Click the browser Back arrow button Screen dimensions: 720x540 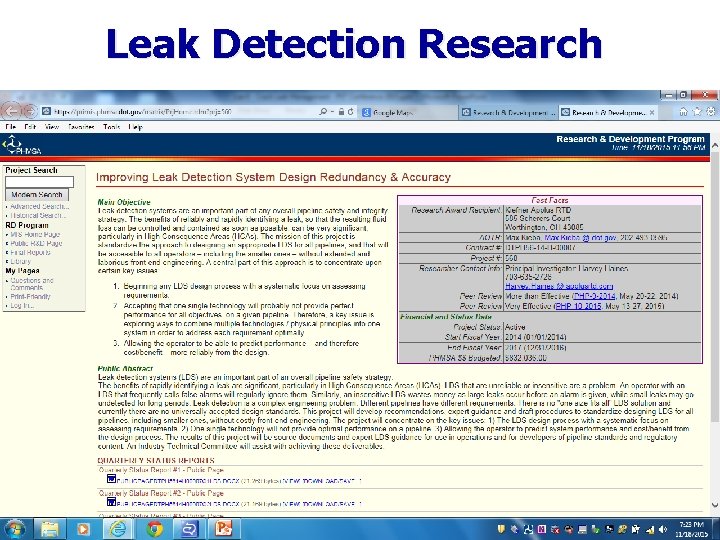[x=12, y=111]
